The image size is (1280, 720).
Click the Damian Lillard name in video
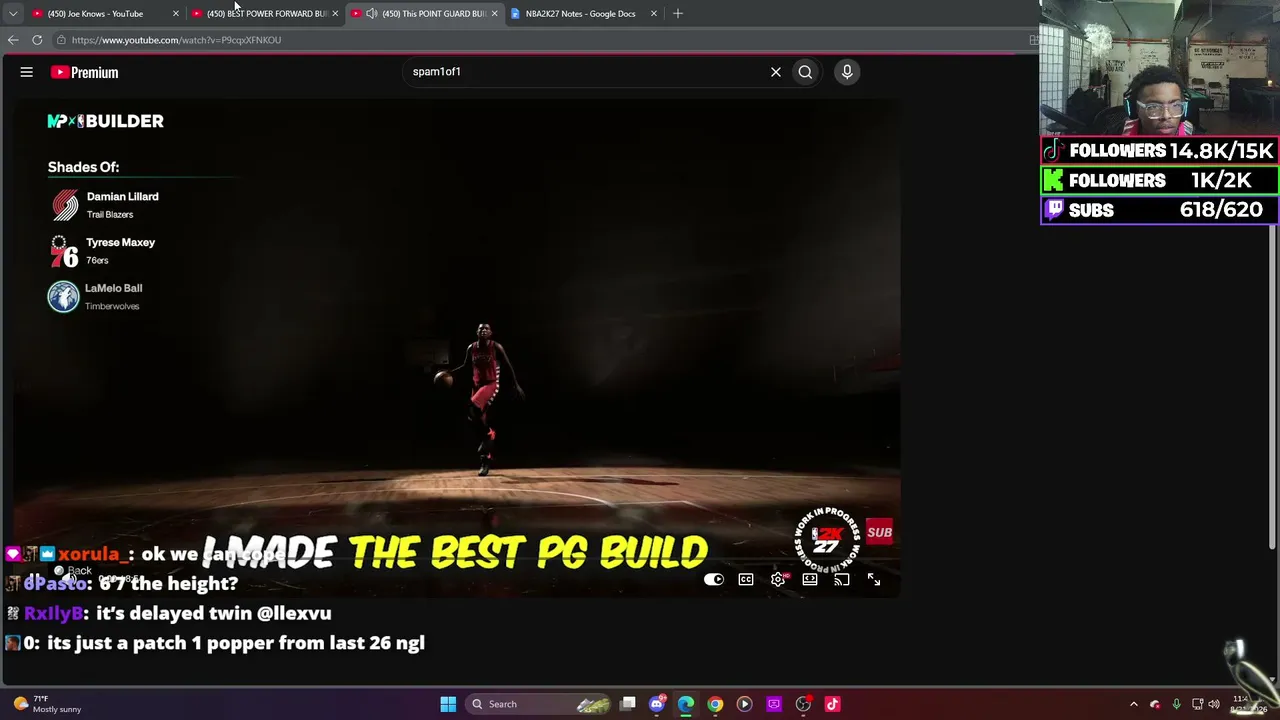click(x=122, y=197)
